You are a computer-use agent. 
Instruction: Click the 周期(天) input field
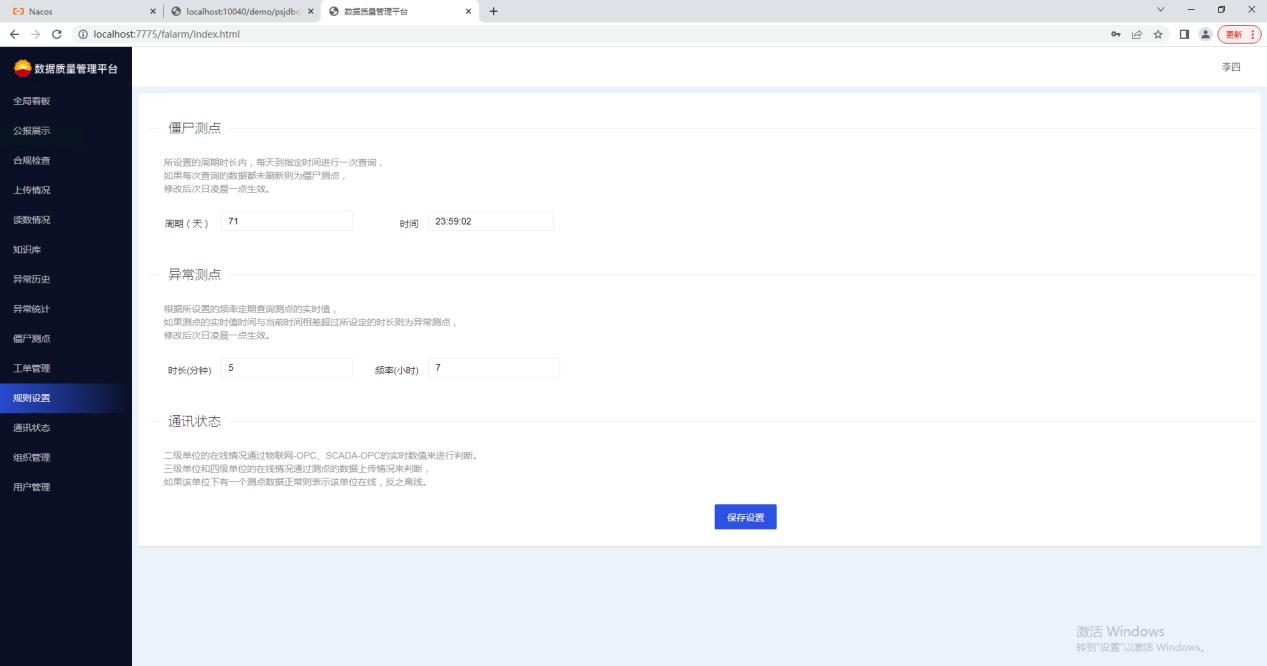[x=288, y=221]
